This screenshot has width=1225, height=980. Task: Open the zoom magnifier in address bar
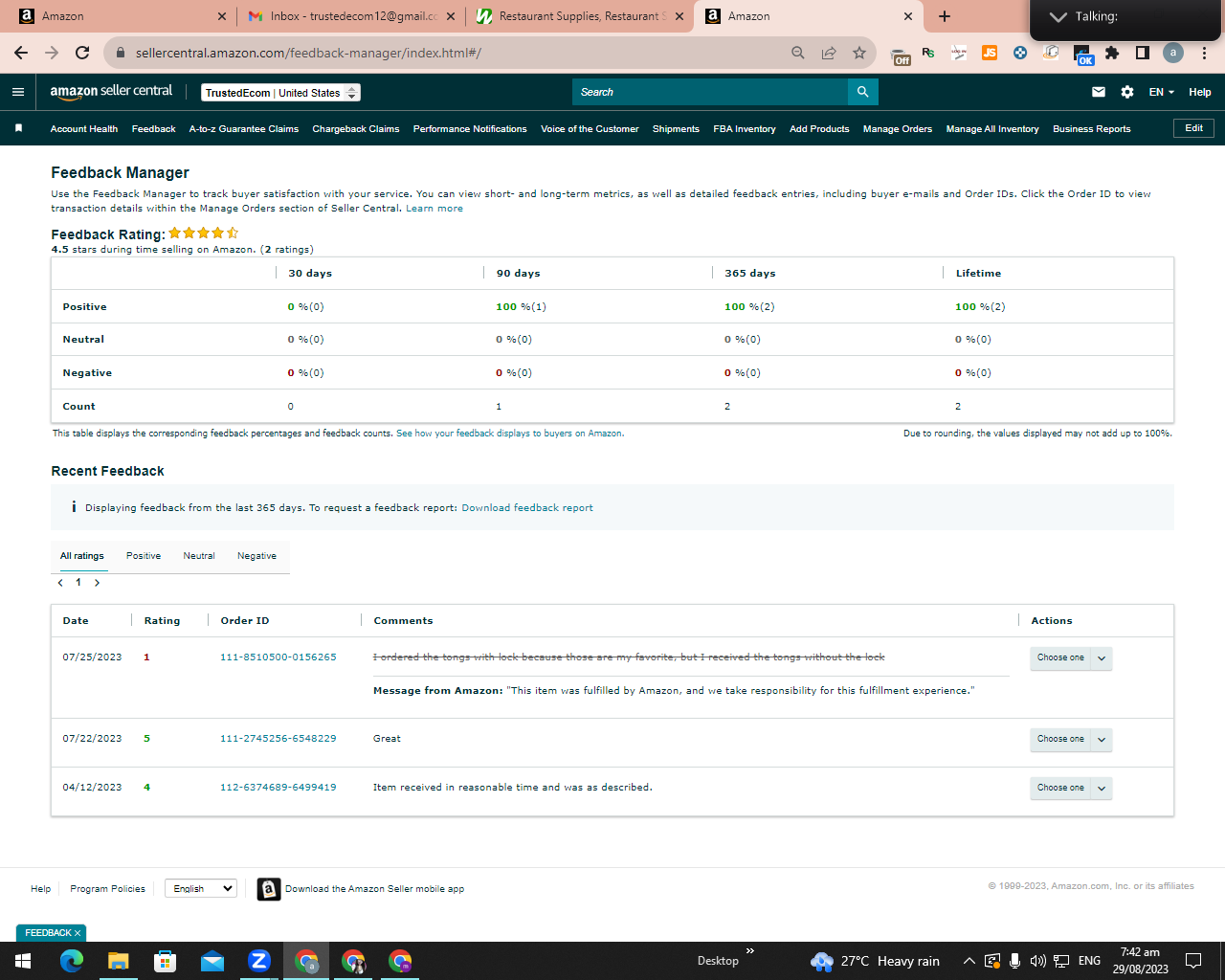click(x=798, y=53)
